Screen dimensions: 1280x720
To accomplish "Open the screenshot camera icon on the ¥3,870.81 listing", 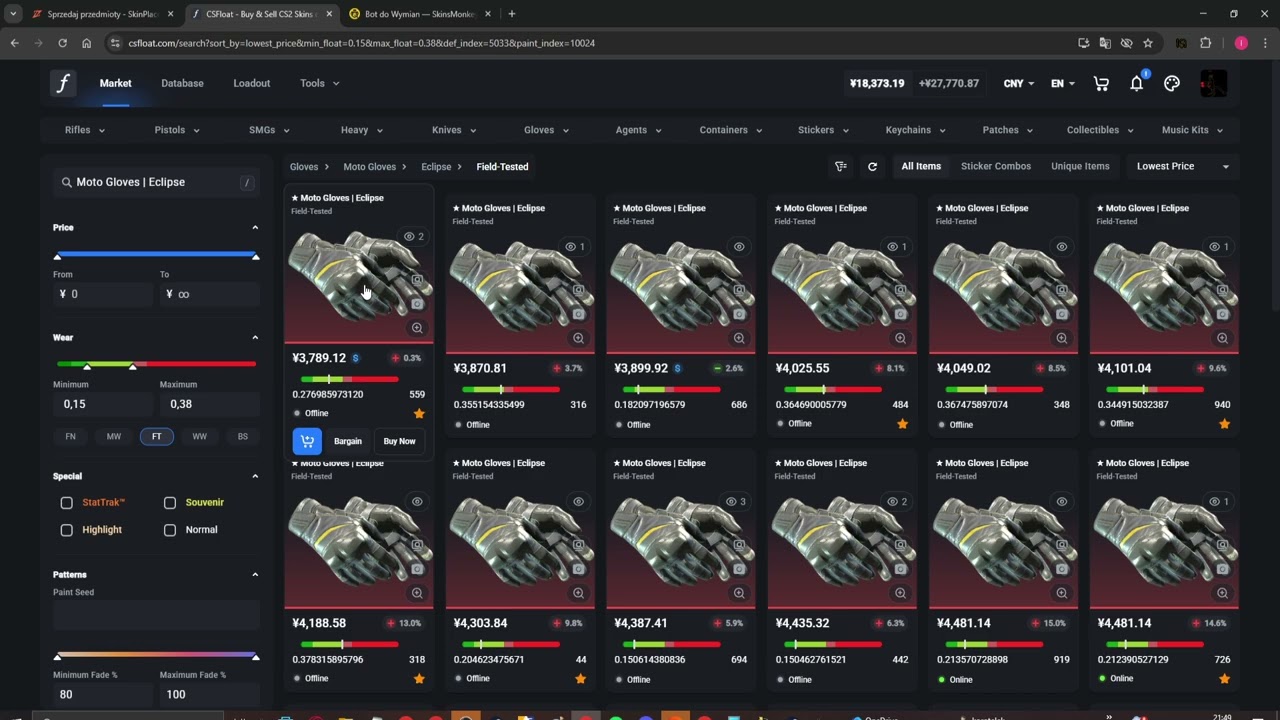I will pos(578,314).
